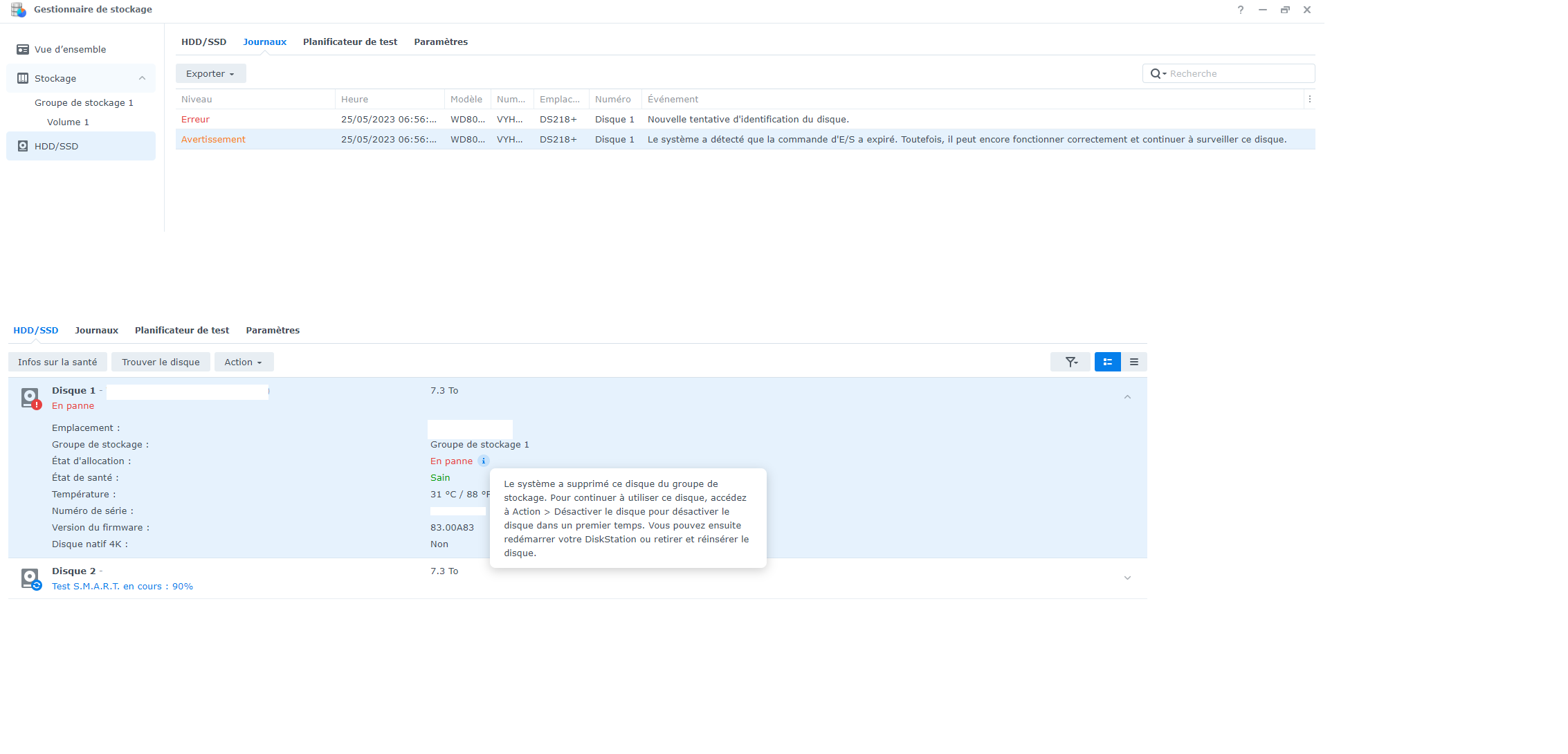
Task: Switch to Planificateur de test tab at top
Action: click(x=349, y=42)
